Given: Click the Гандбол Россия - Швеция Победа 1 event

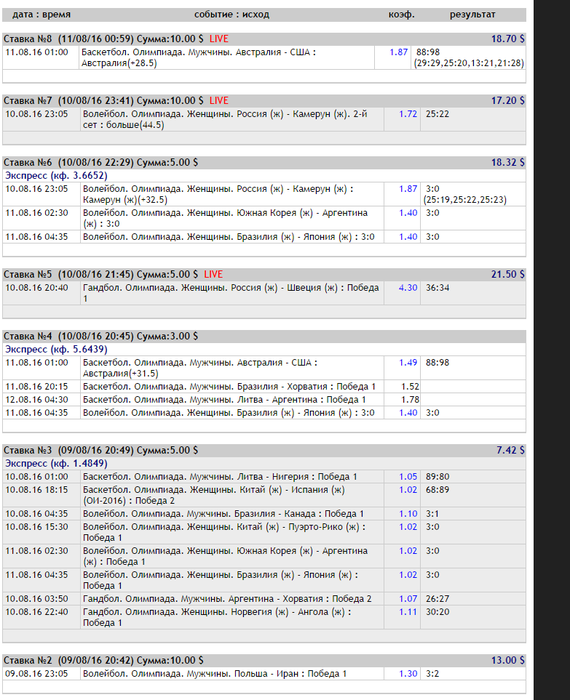Looking at the screenshot, I should pyautogui.click(x=230, y=293).
